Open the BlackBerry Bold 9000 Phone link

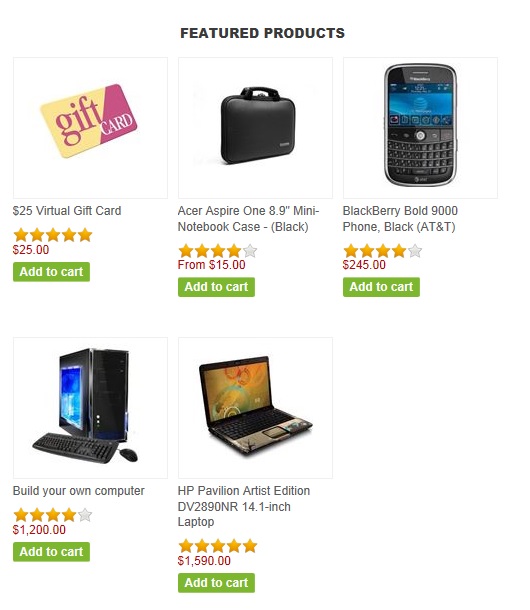coord(400,219)
